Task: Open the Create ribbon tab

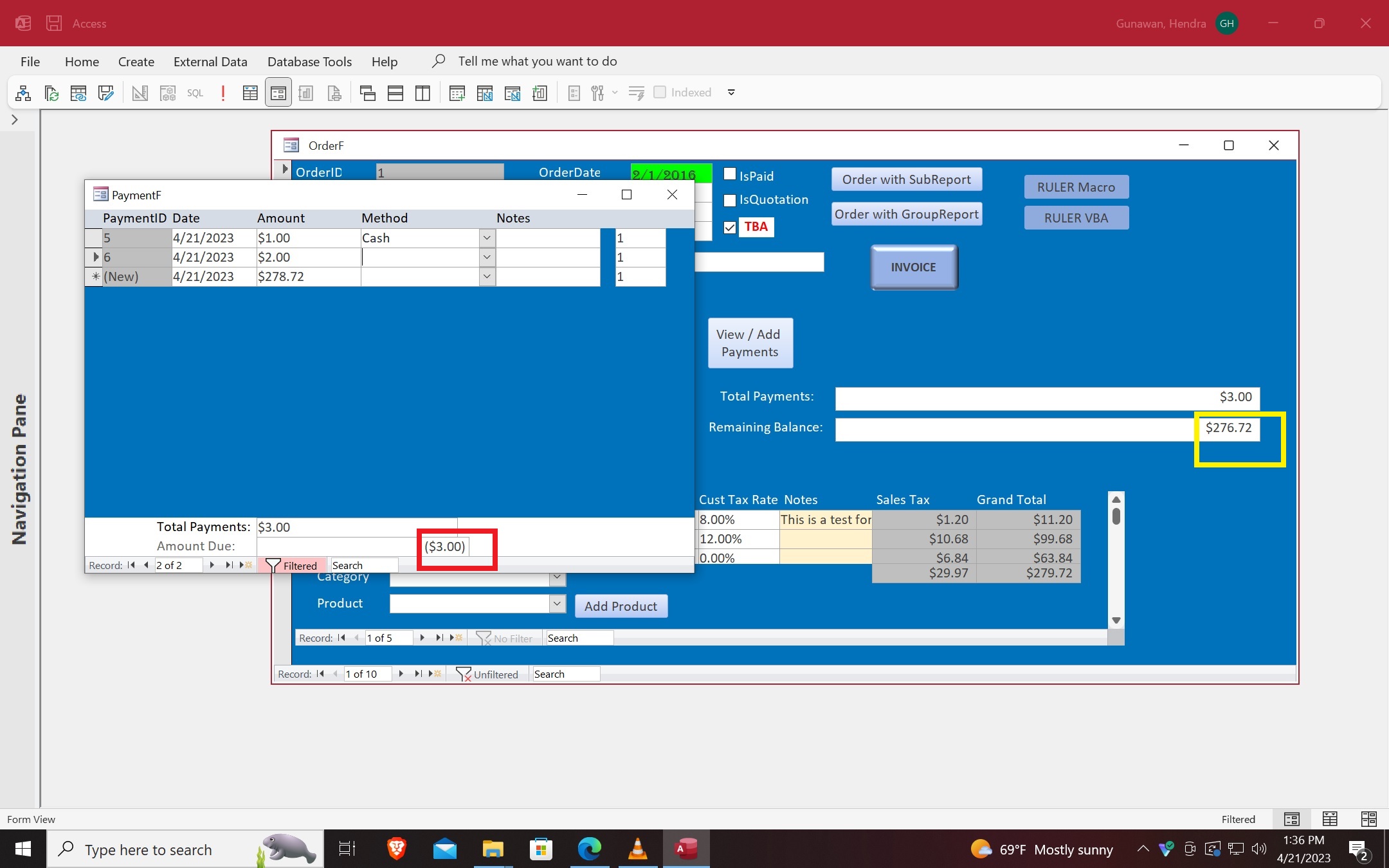Action: [x=136, y=61]
